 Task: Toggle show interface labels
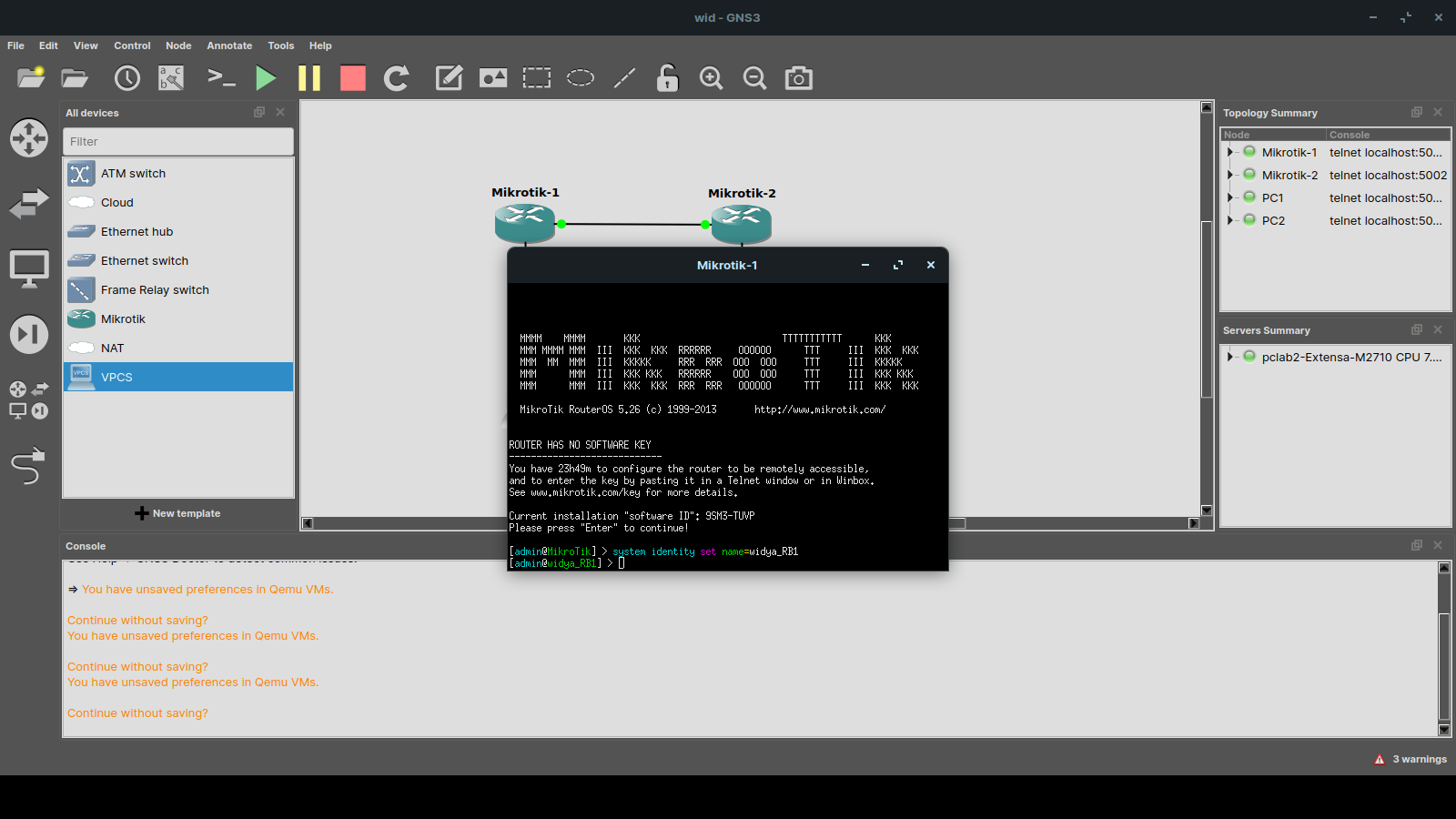[x=171, y=78]
